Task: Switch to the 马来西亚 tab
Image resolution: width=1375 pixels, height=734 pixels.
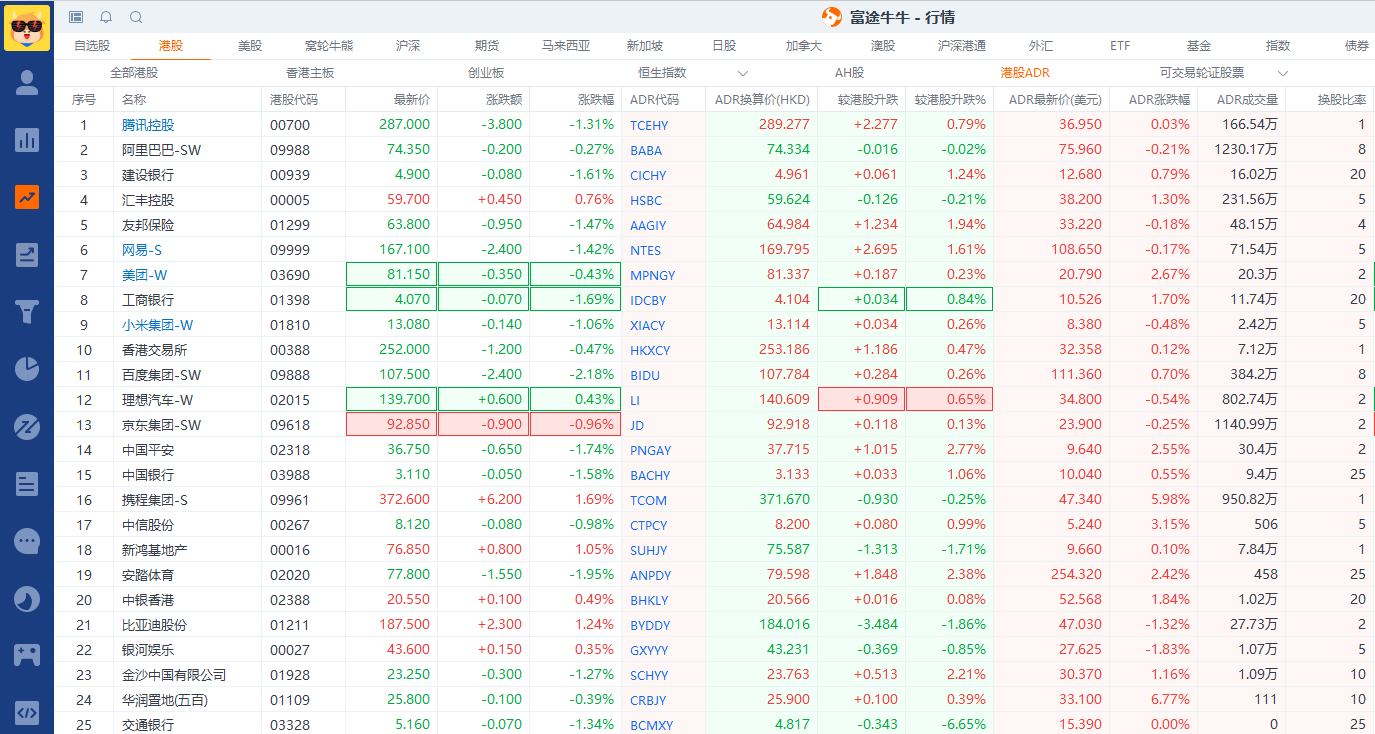Action: [x=566, y=46]
